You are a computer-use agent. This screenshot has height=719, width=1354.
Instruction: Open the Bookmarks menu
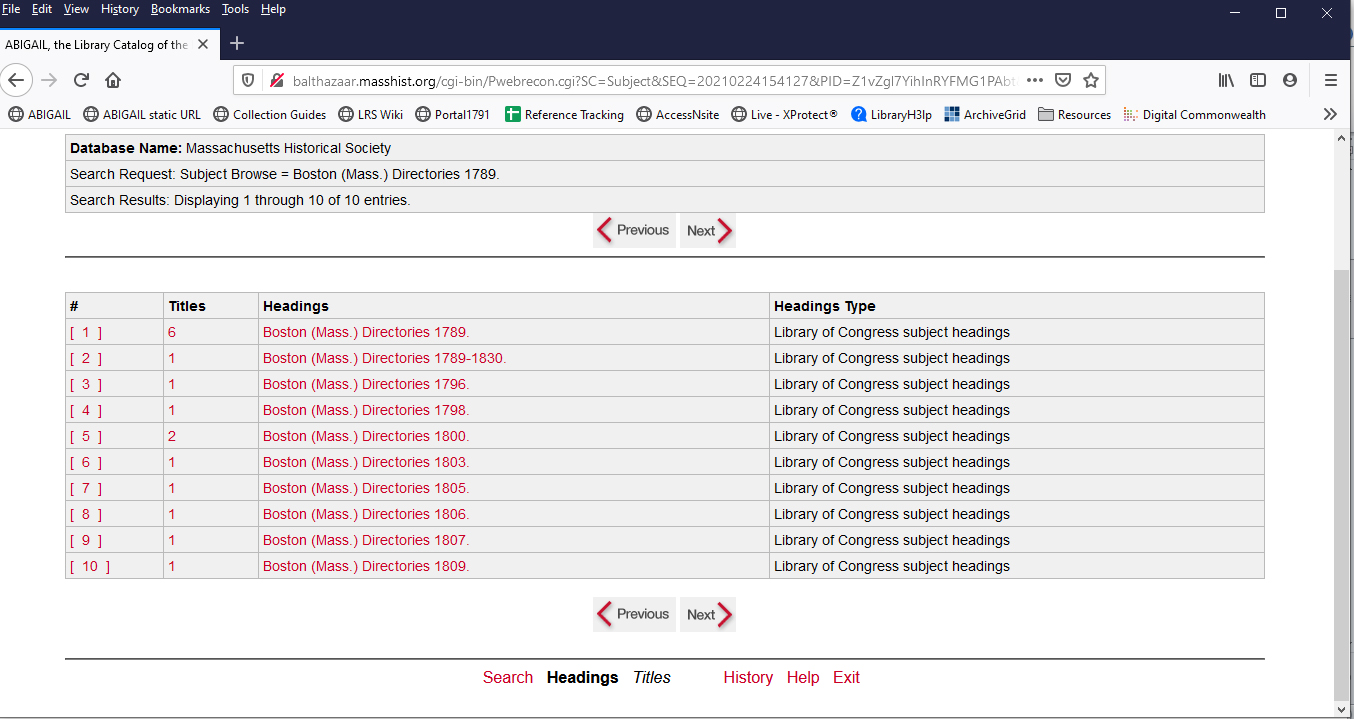click(180, 9)
